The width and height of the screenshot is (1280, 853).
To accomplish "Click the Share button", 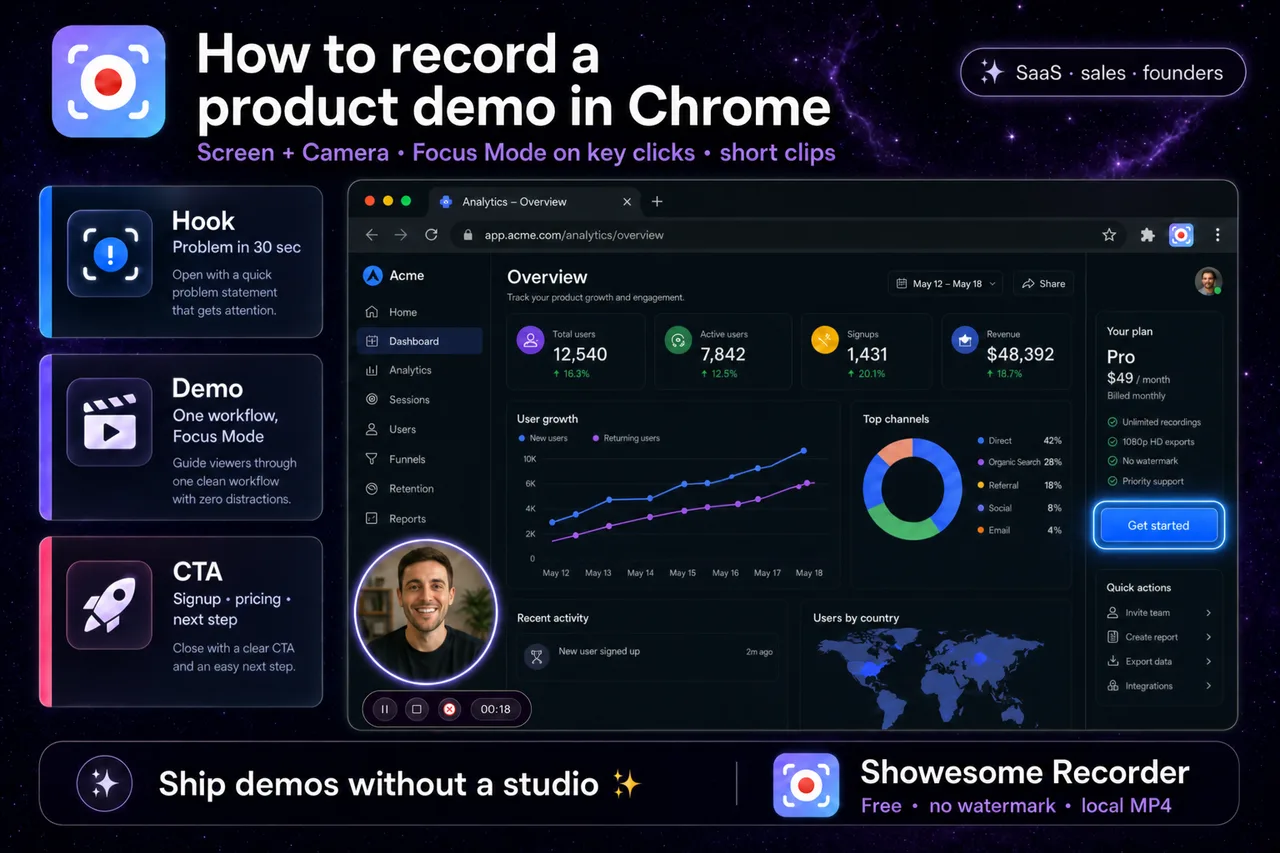I will (1043, 284).
